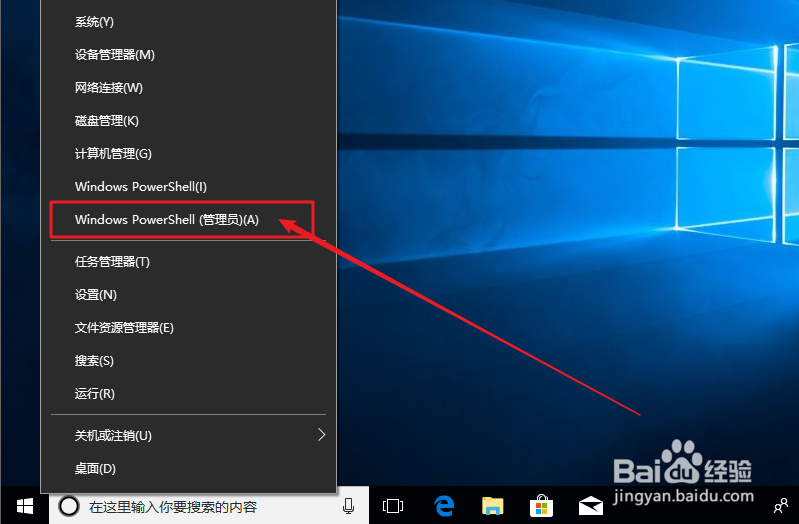
Task: Select Run (R) menu entry
Action: [189, 394]
